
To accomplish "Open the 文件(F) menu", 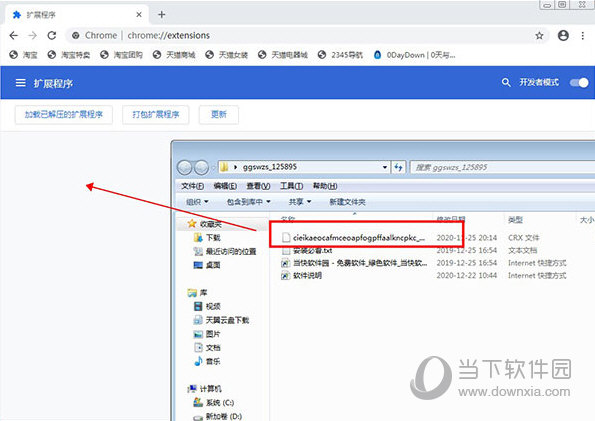I will click(192, 186).
